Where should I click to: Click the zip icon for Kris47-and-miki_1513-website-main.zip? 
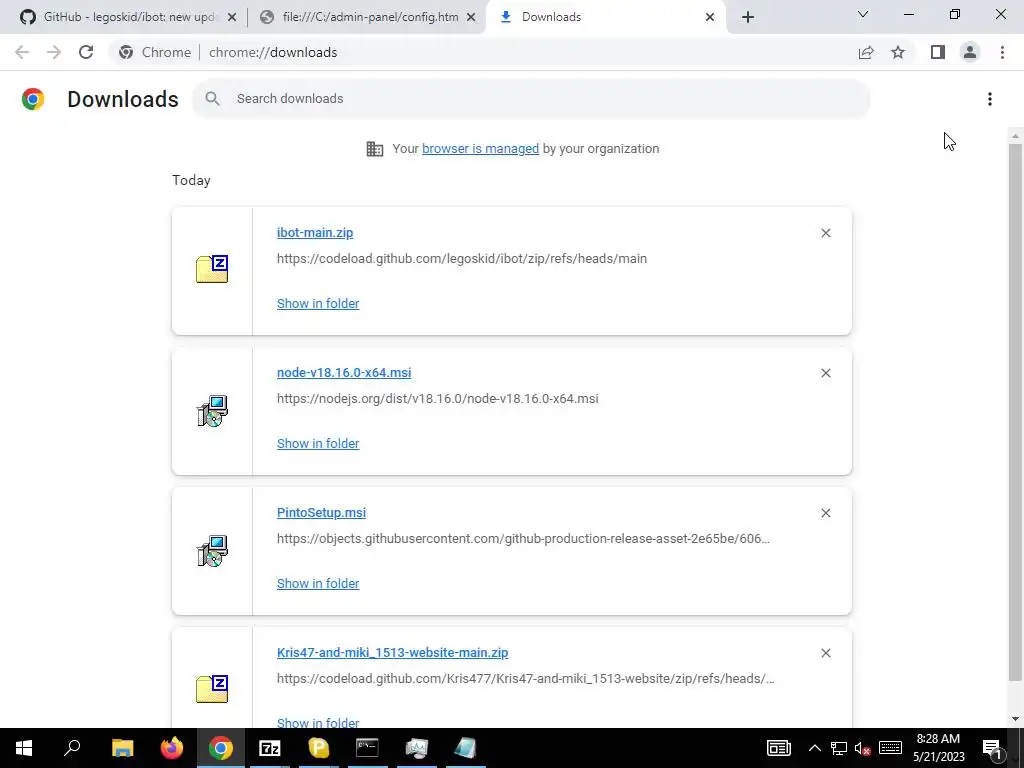212,689
